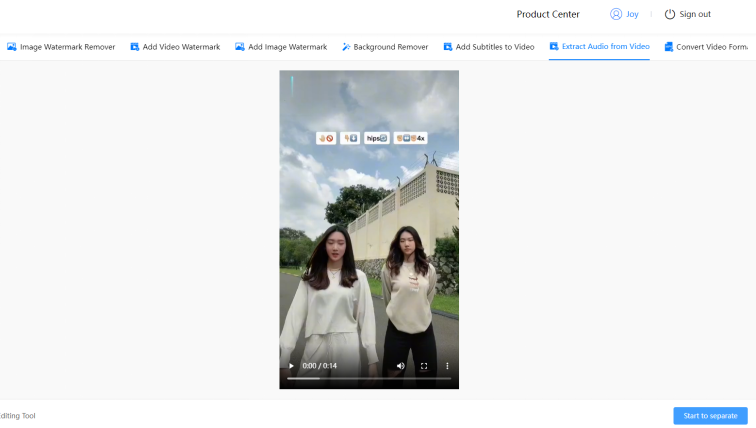The image size is (756, 428).
Task: Click the Add Video Watermark icon
Action: [135, 47]
